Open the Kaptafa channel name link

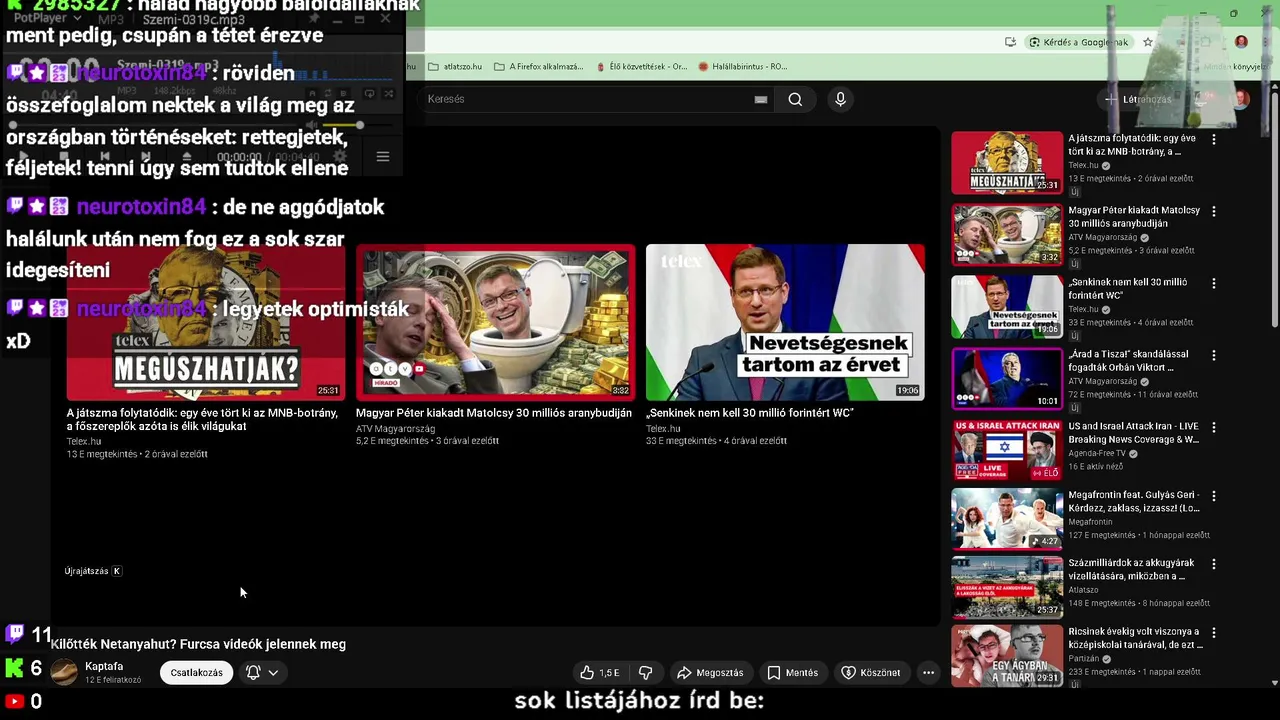[104, 666]
